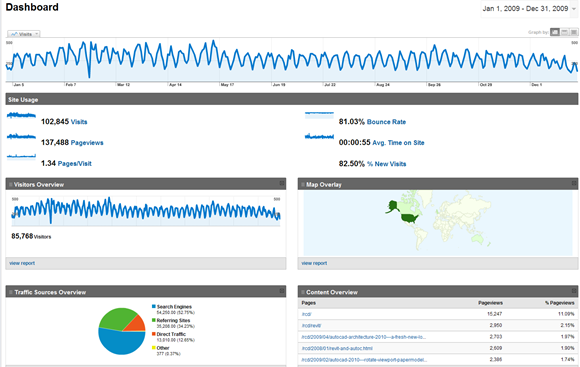Click the Jun 19 axis label
580x367 pixels.
pyautogui.click(x=279, y=85)
